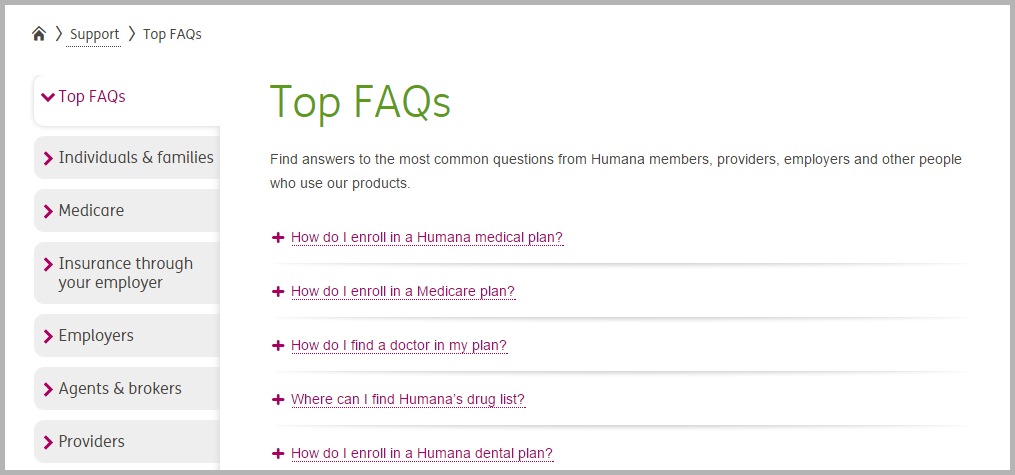Open 'How do I enroll in a Medicare plan?'
The image size is (1015, 475).
pyautogui.click(x=403, y=291)
